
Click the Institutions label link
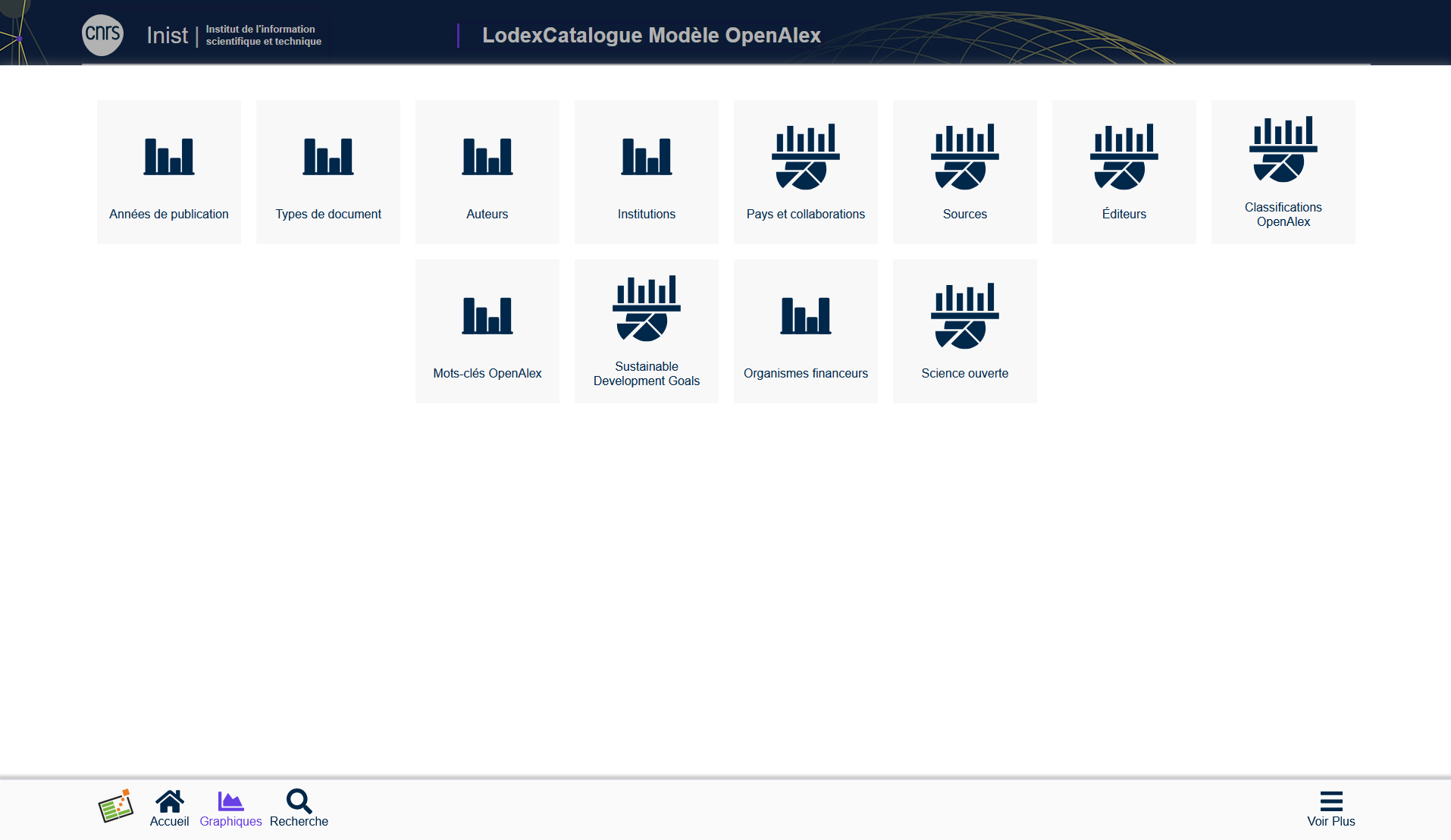[647, 215]
